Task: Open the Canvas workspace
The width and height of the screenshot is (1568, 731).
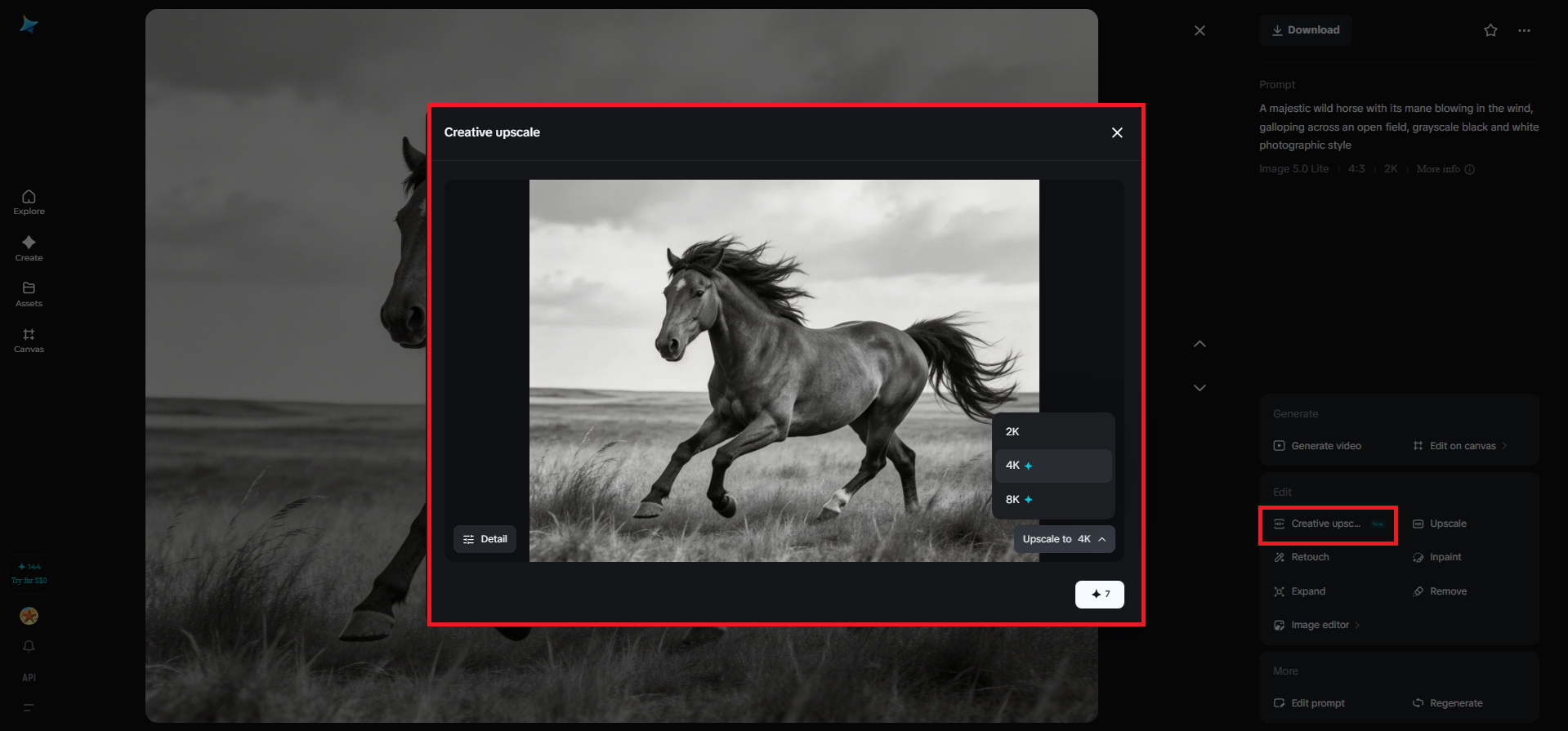Action: tap(29, 341)
